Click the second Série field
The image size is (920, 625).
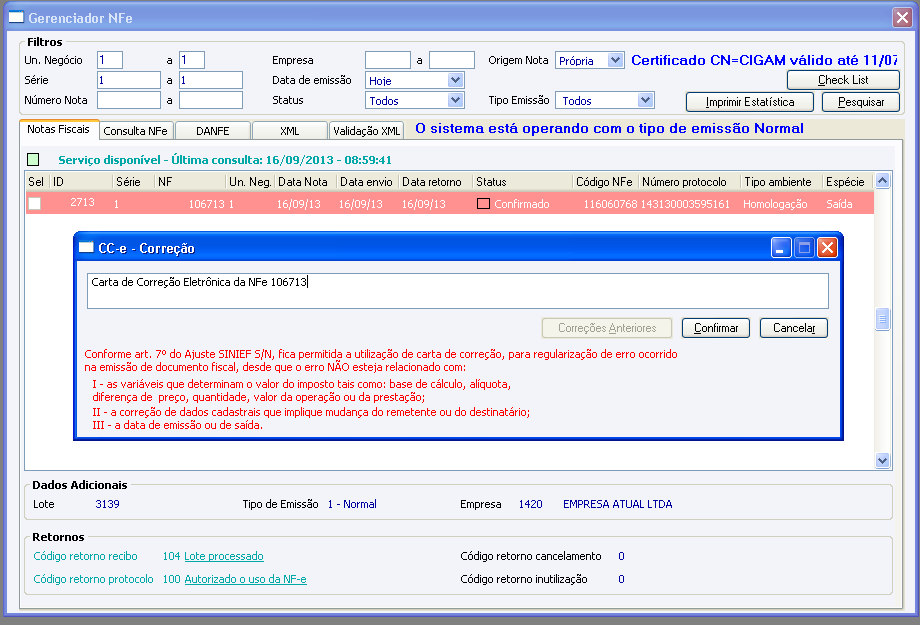[211, 80]
